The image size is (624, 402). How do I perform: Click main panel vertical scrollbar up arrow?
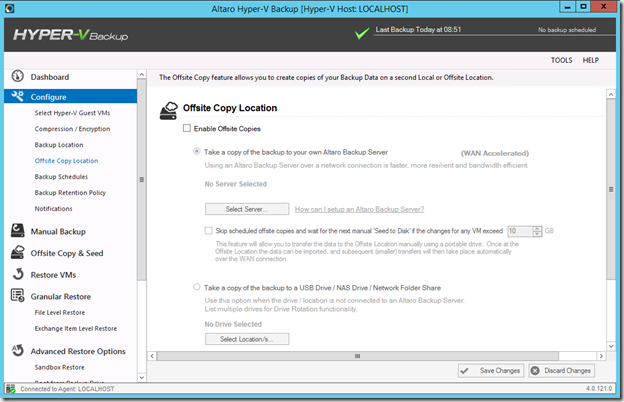[x=611, y=94]
